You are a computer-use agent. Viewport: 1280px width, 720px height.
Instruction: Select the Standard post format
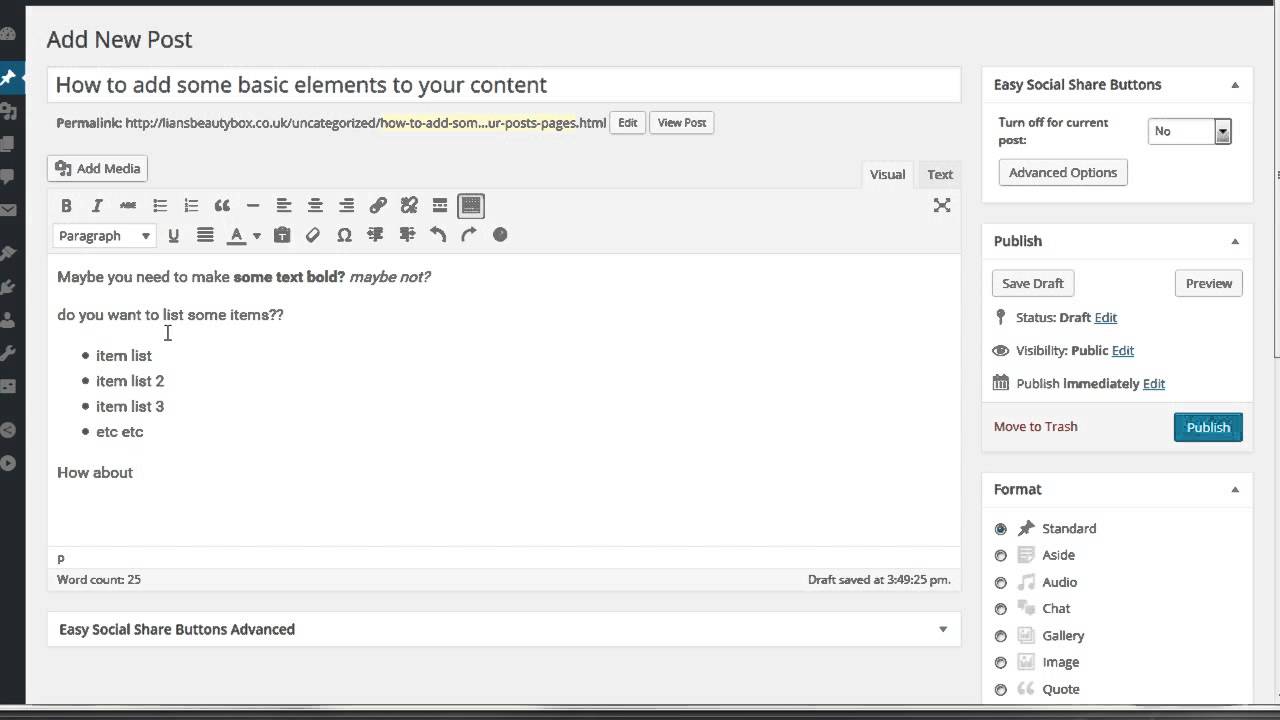pyautogui.click(x=1001, y=529)
